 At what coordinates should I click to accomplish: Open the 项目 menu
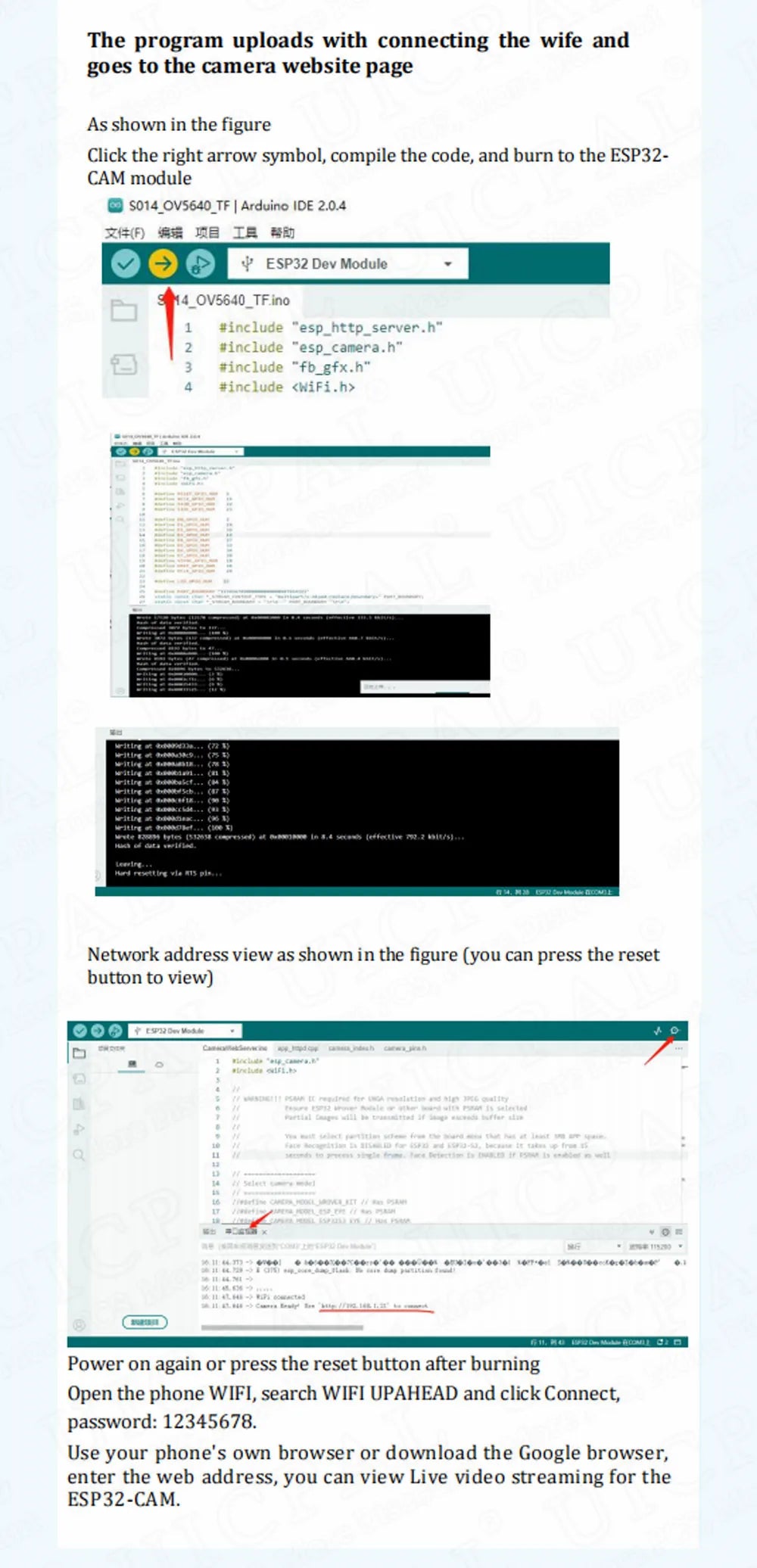207,232
